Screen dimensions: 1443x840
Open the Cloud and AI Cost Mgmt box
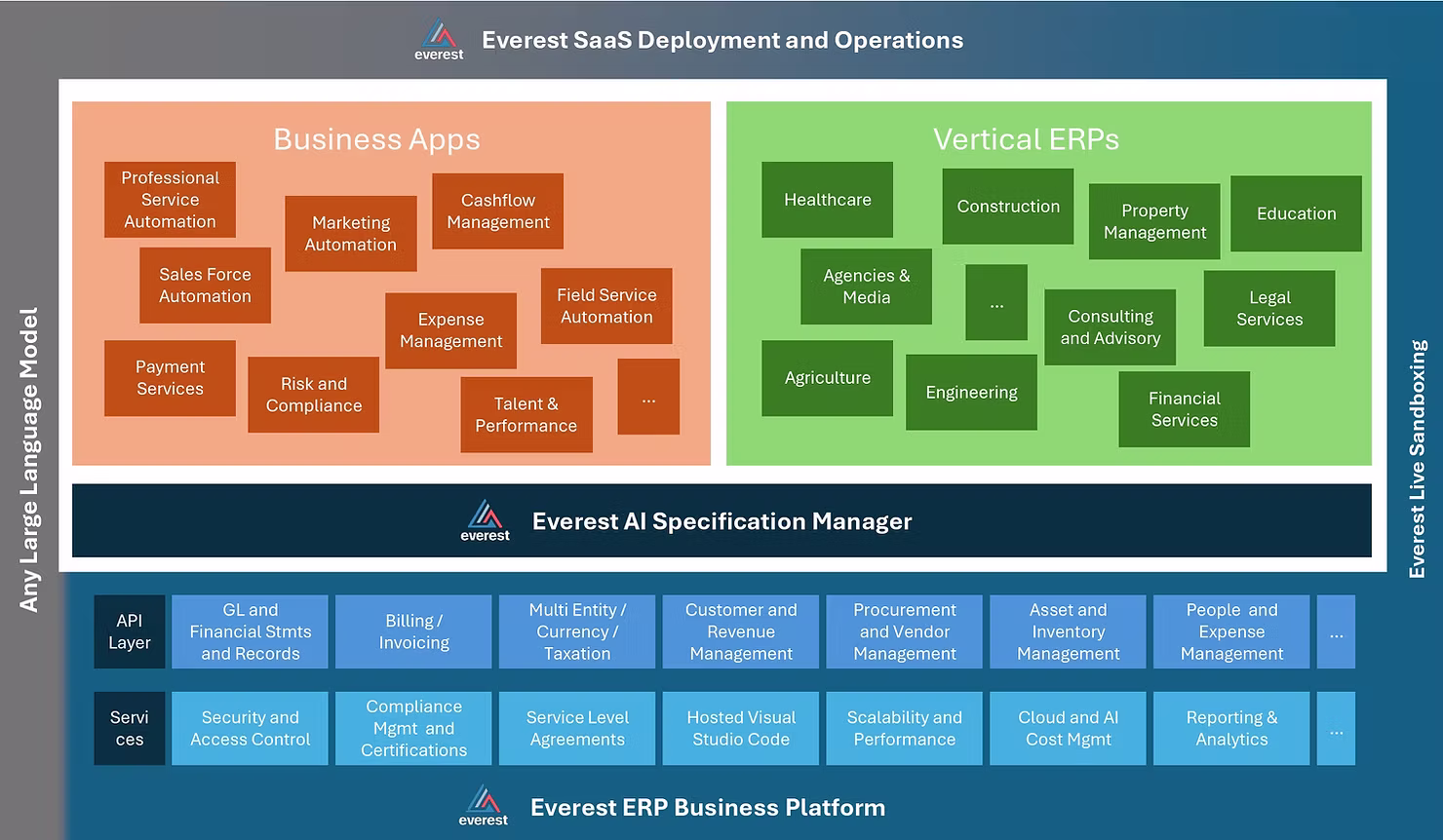[1069, 728]
